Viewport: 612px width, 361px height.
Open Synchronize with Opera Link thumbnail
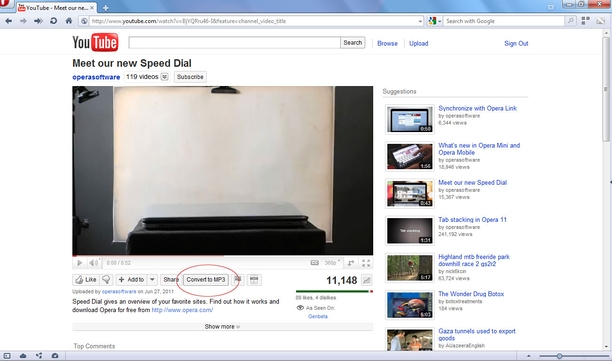tap(410, 119)
